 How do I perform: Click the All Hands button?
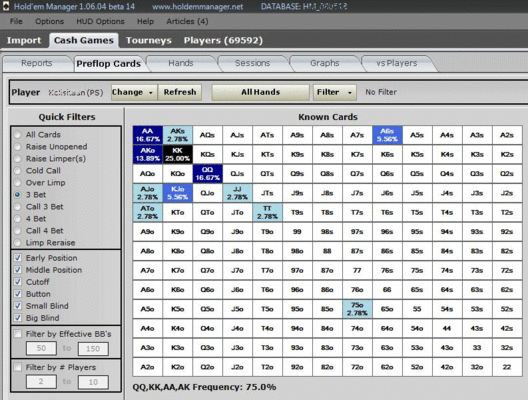coord(261,92)
